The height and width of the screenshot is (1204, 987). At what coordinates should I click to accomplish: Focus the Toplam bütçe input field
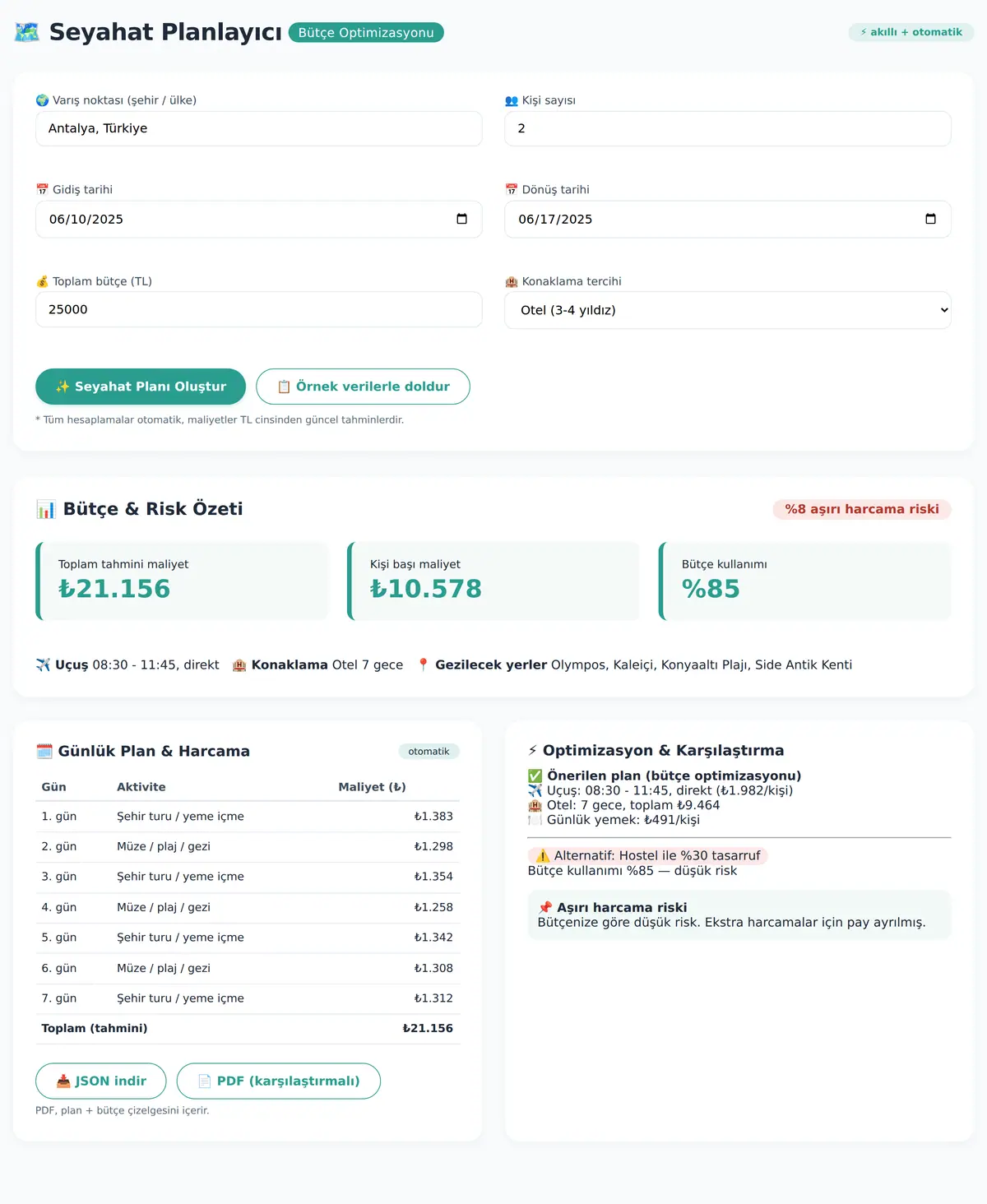pyautogui.click(x=259, y=309)
